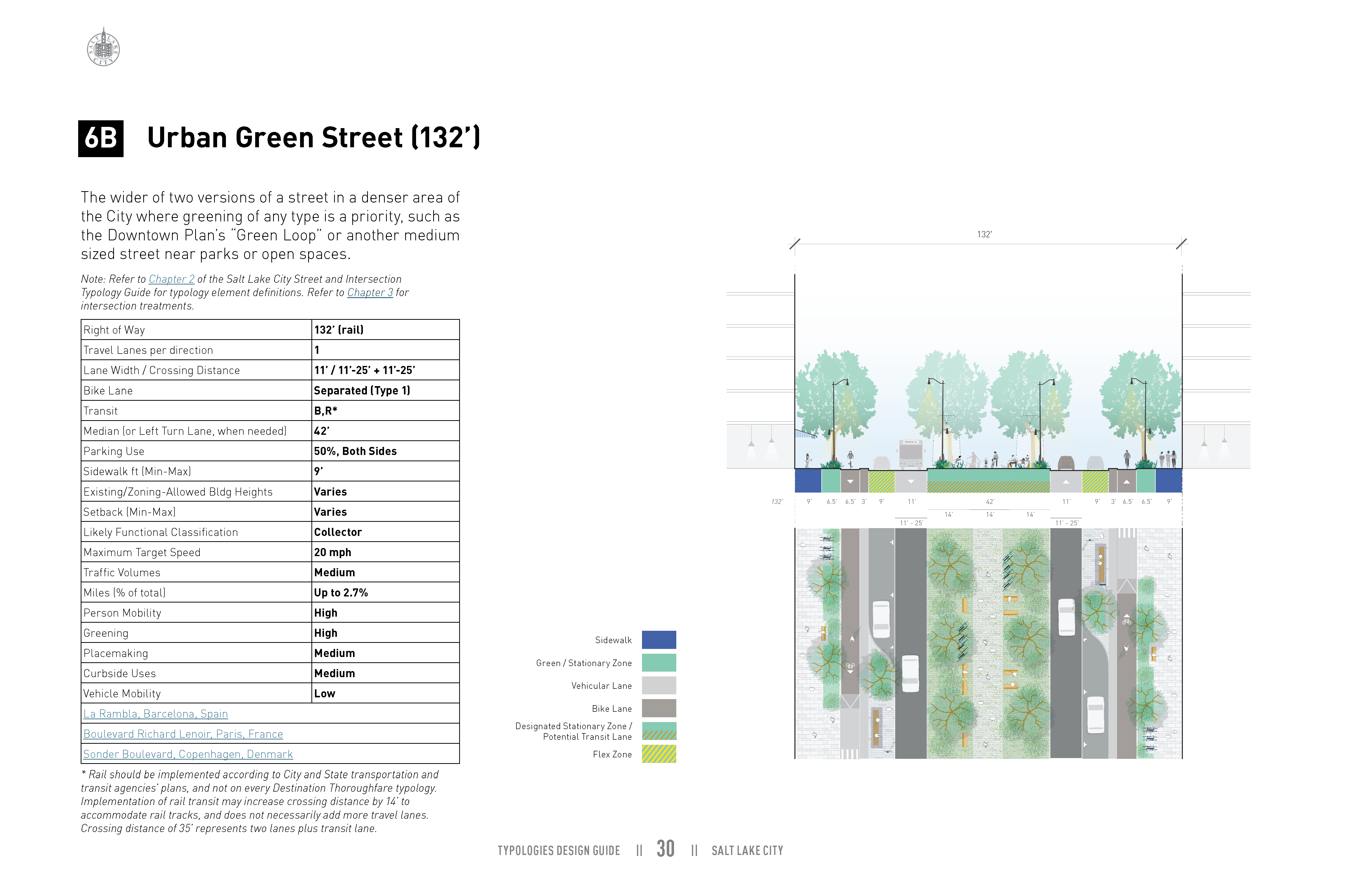Image resolution: width=1372 pixels, height=888 pixels.
Task: Click 'Existing/Zoning-Allowed Bldg Heights' label
Action: [178, 492]
